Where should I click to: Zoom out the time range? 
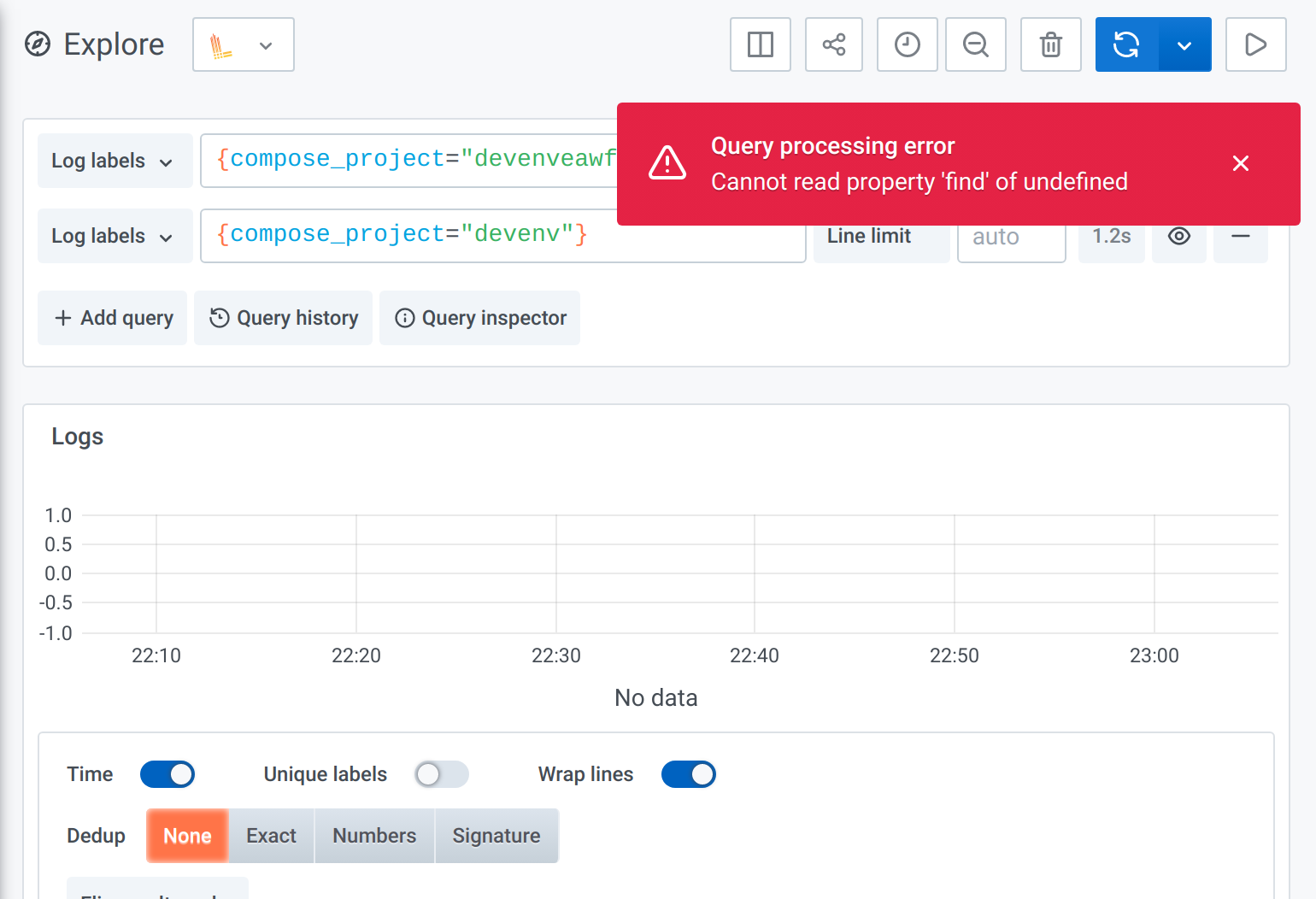[975, 44]
